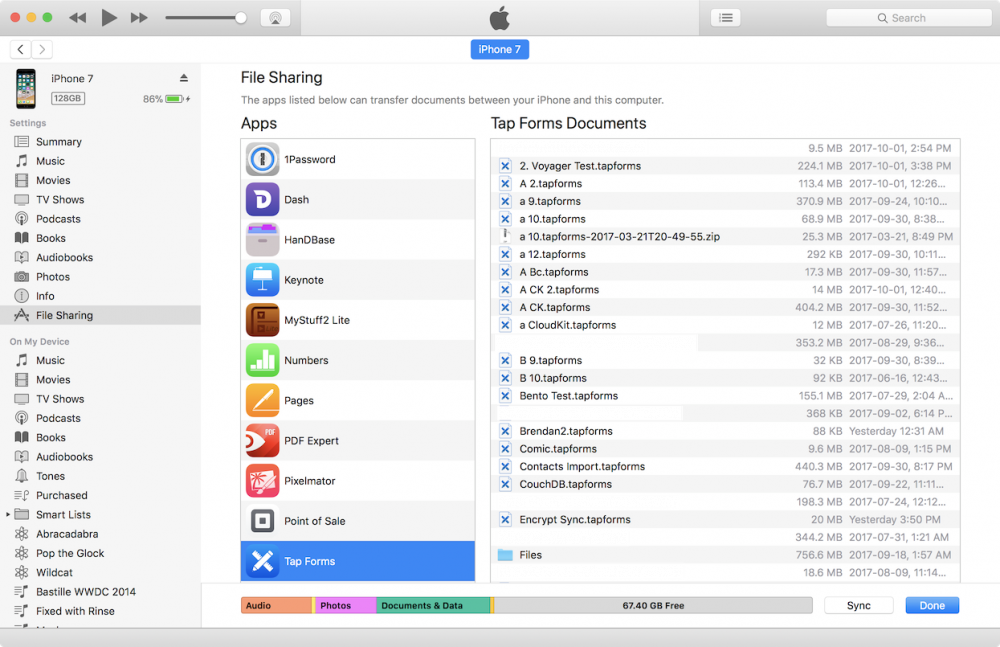Screen dimensions: 1000x647
Task: Select the Numbers app
Action: [358, 361]
